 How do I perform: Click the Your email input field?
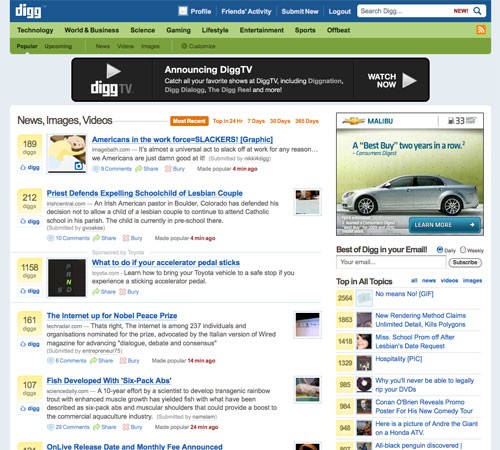391,262
